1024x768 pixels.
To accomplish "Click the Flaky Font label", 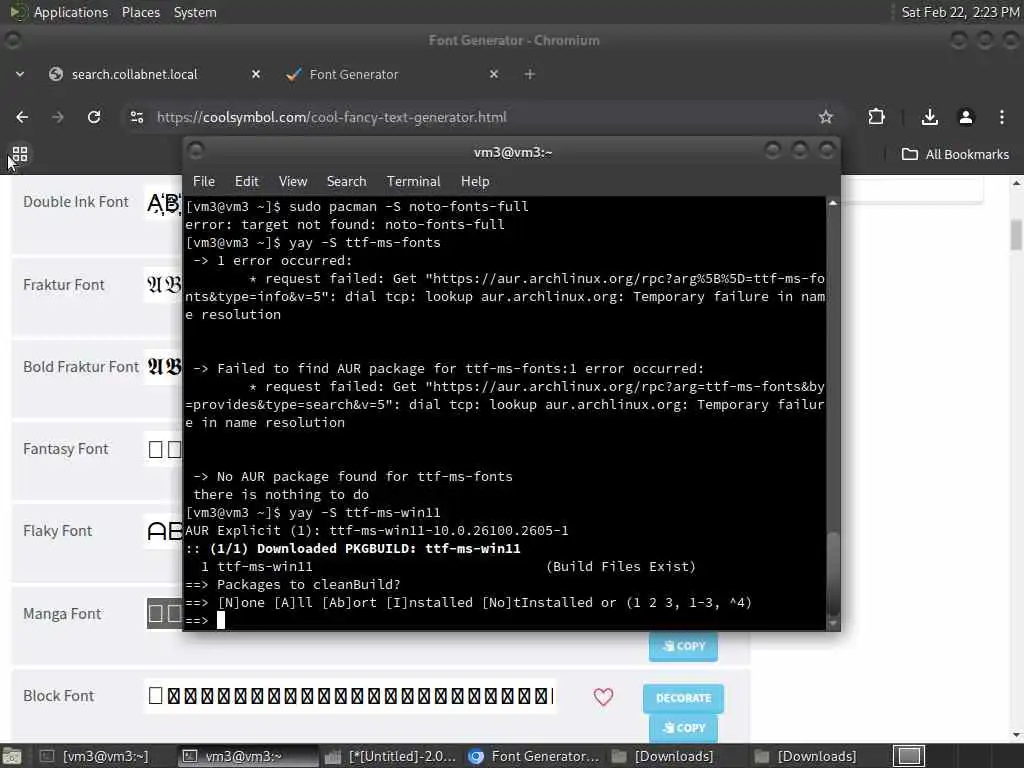I will [57, 531].
